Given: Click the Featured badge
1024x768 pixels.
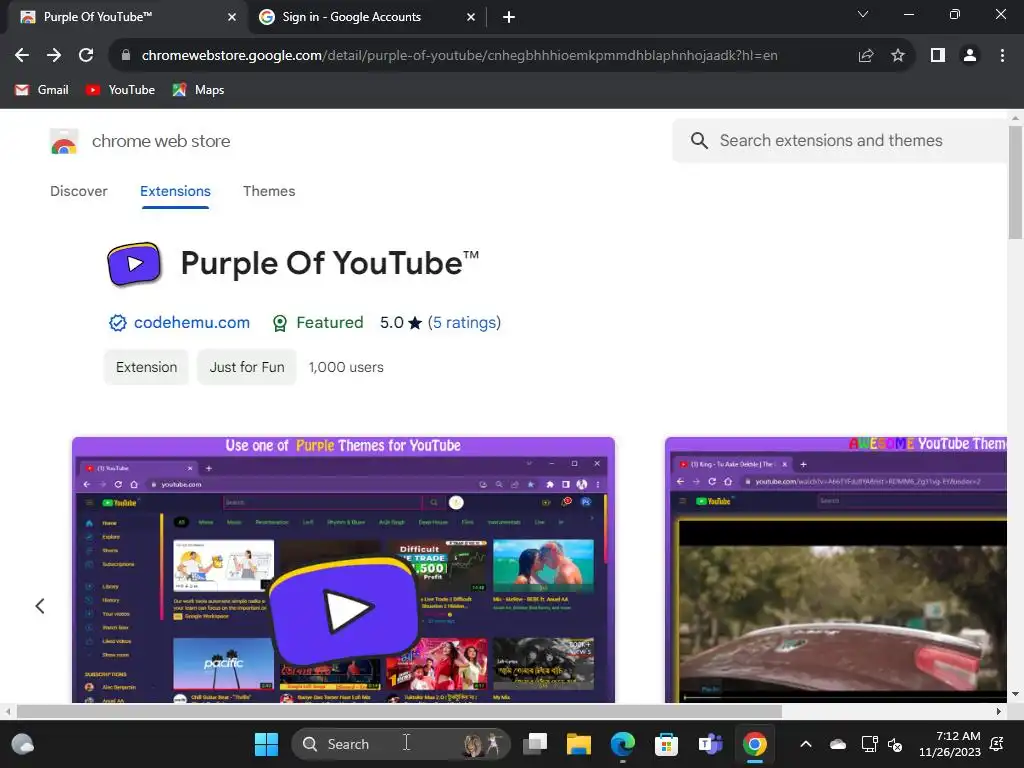Looking at the screenshot, I should 318,323.
